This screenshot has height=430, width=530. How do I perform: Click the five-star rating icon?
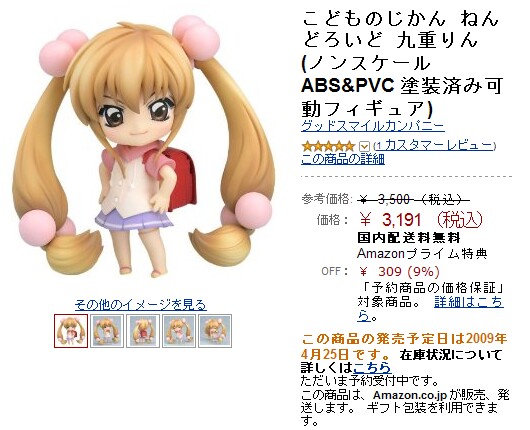(328, 146)
